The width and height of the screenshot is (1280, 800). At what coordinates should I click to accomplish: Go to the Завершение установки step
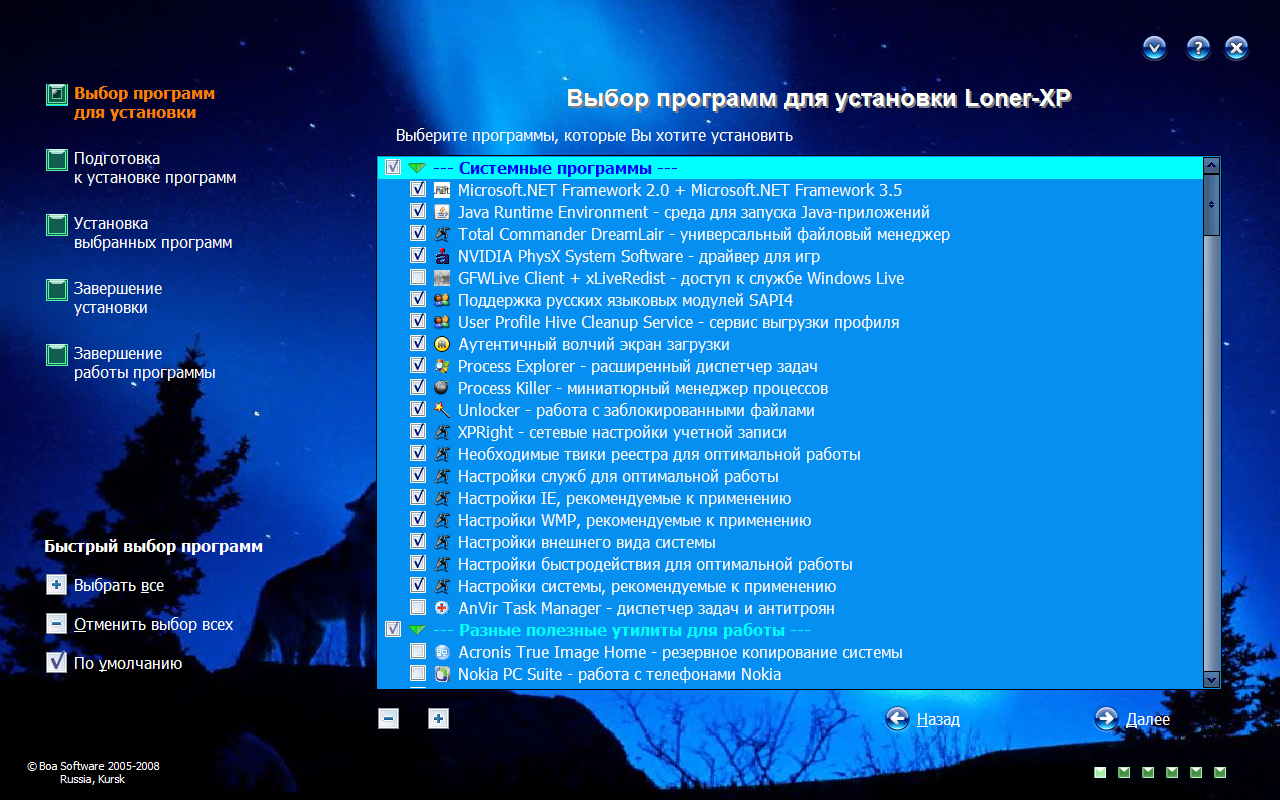click(117, 298)
